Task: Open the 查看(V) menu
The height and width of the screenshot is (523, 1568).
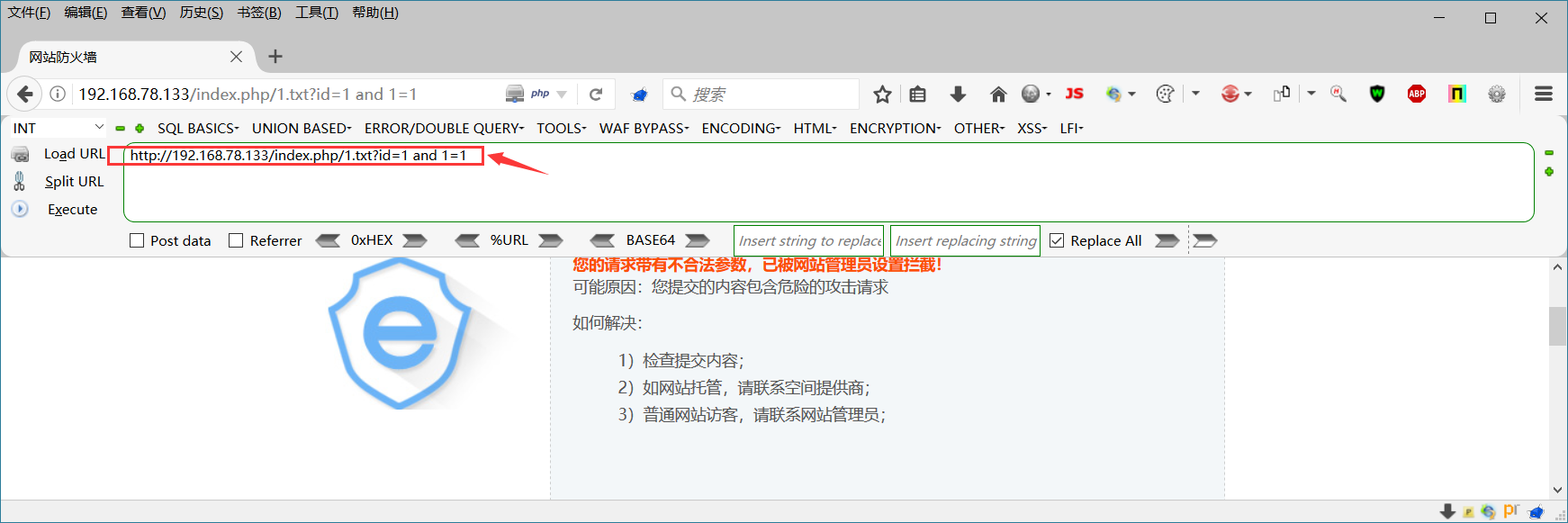Action: coord(143,13)
